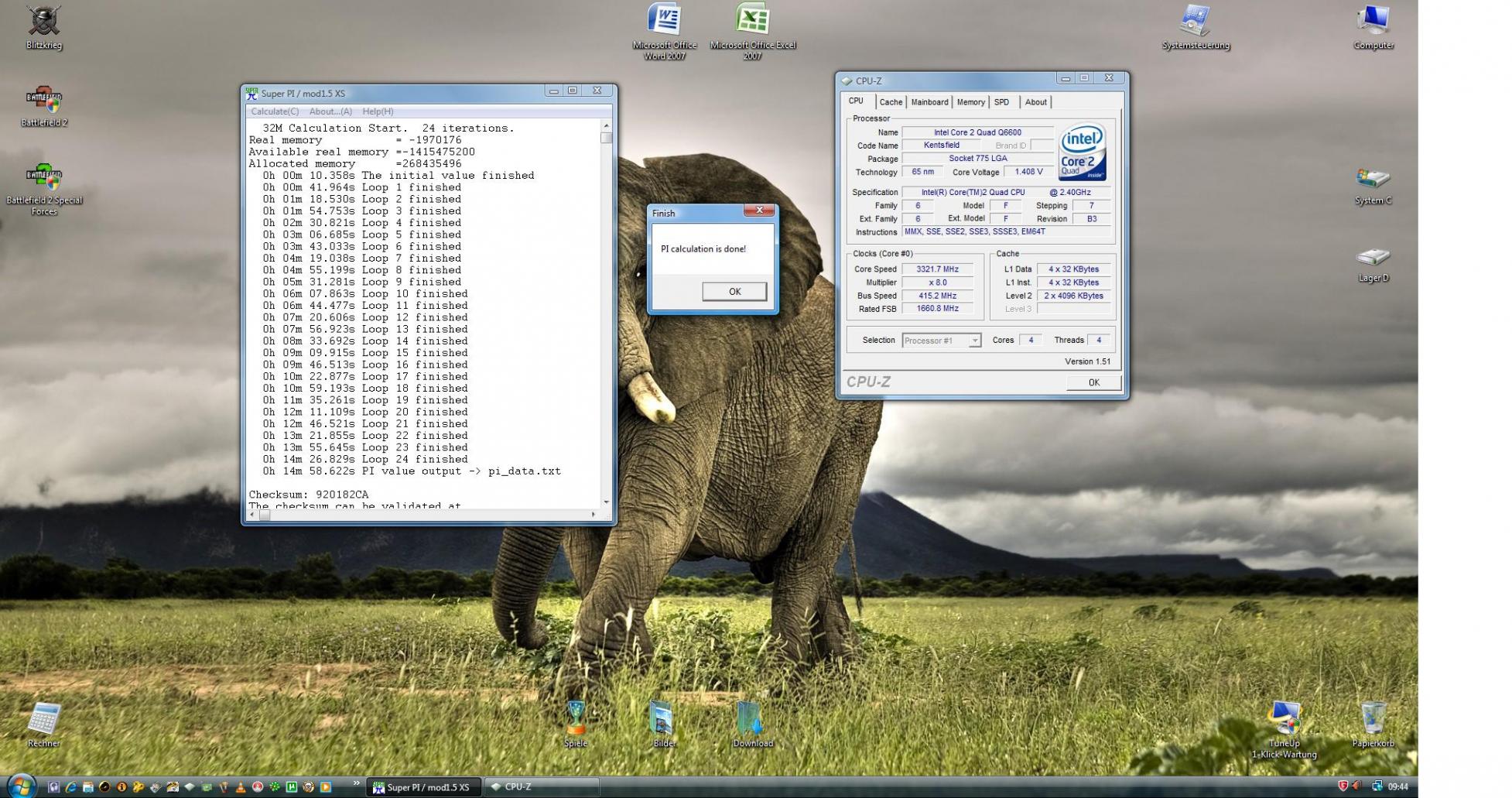Screen dimensions: 1512x798
Task: Click the Core Voltage value 1.408 V
Action: (x=1028, y=172)
